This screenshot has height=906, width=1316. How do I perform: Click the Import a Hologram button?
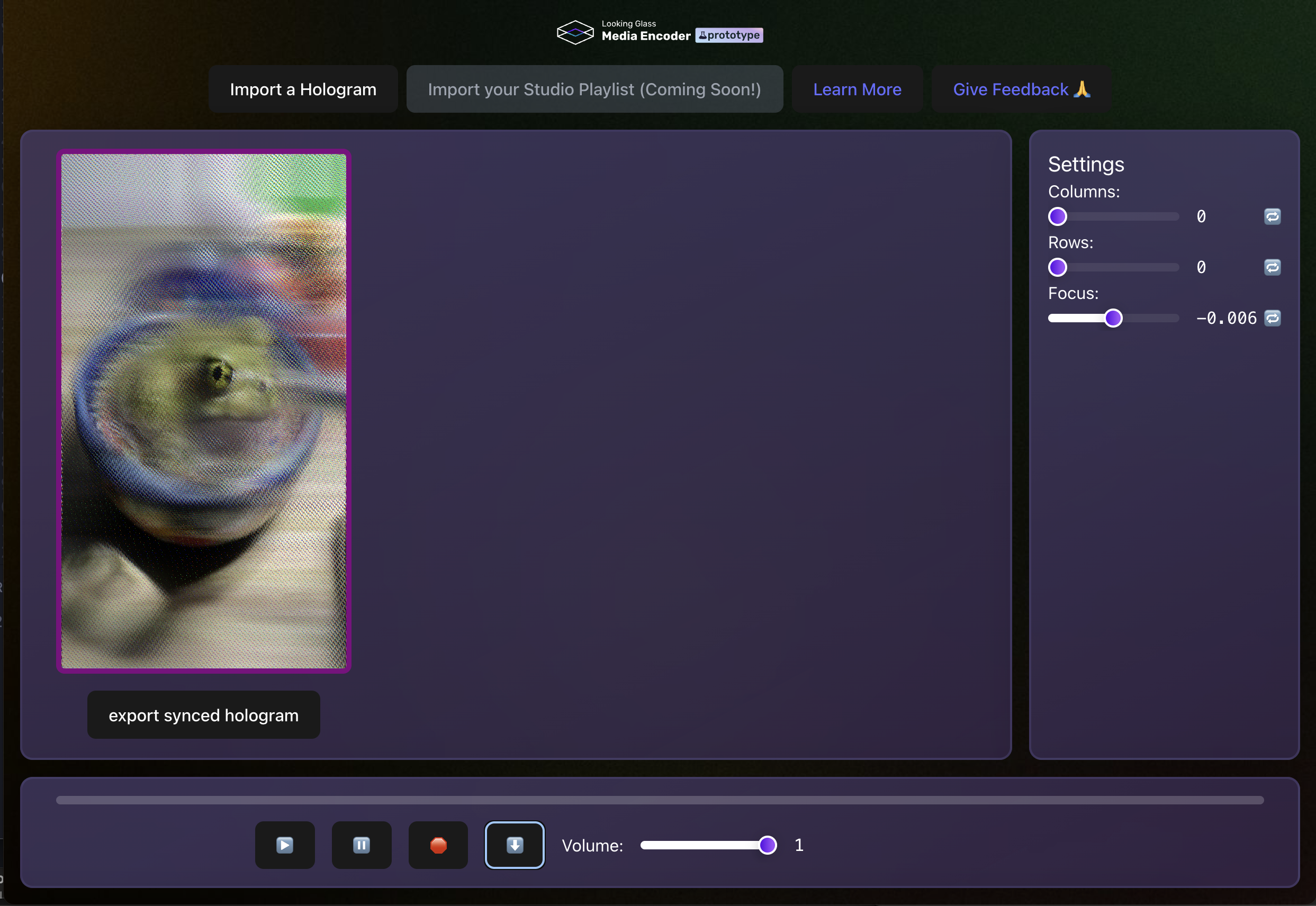click(303, 89)
